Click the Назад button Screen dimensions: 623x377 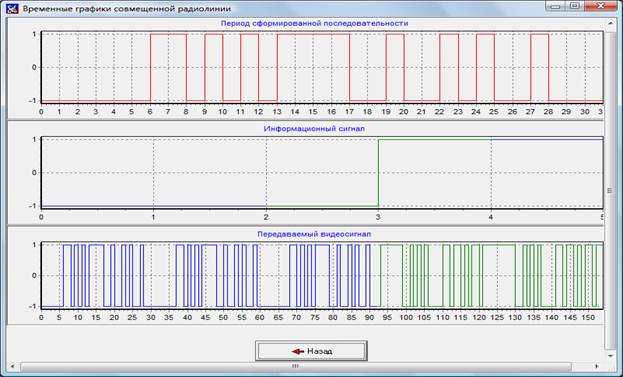[311, 351]
